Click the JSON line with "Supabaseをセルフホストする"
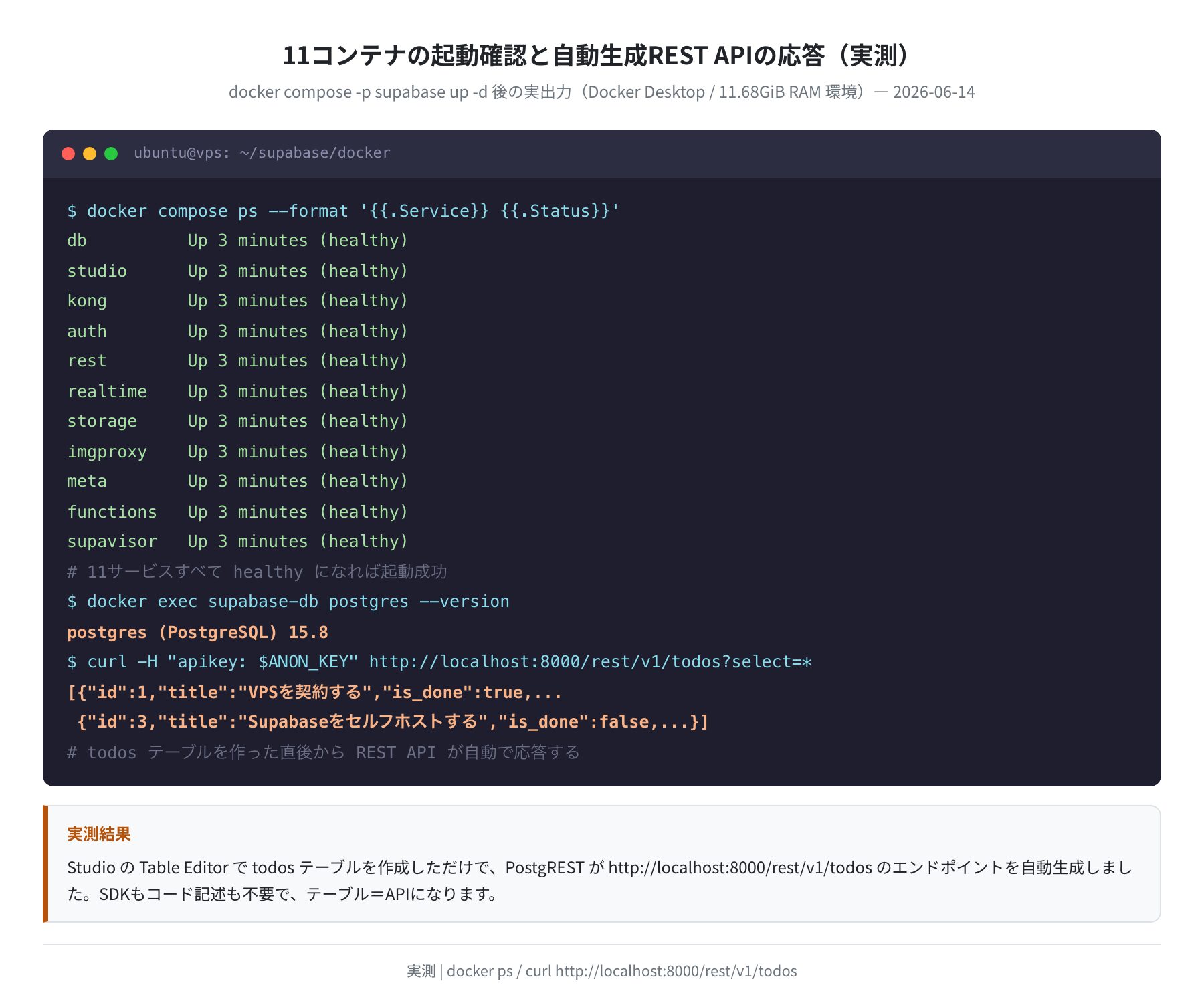1204x1007 pixels. (x=393, y=722)
